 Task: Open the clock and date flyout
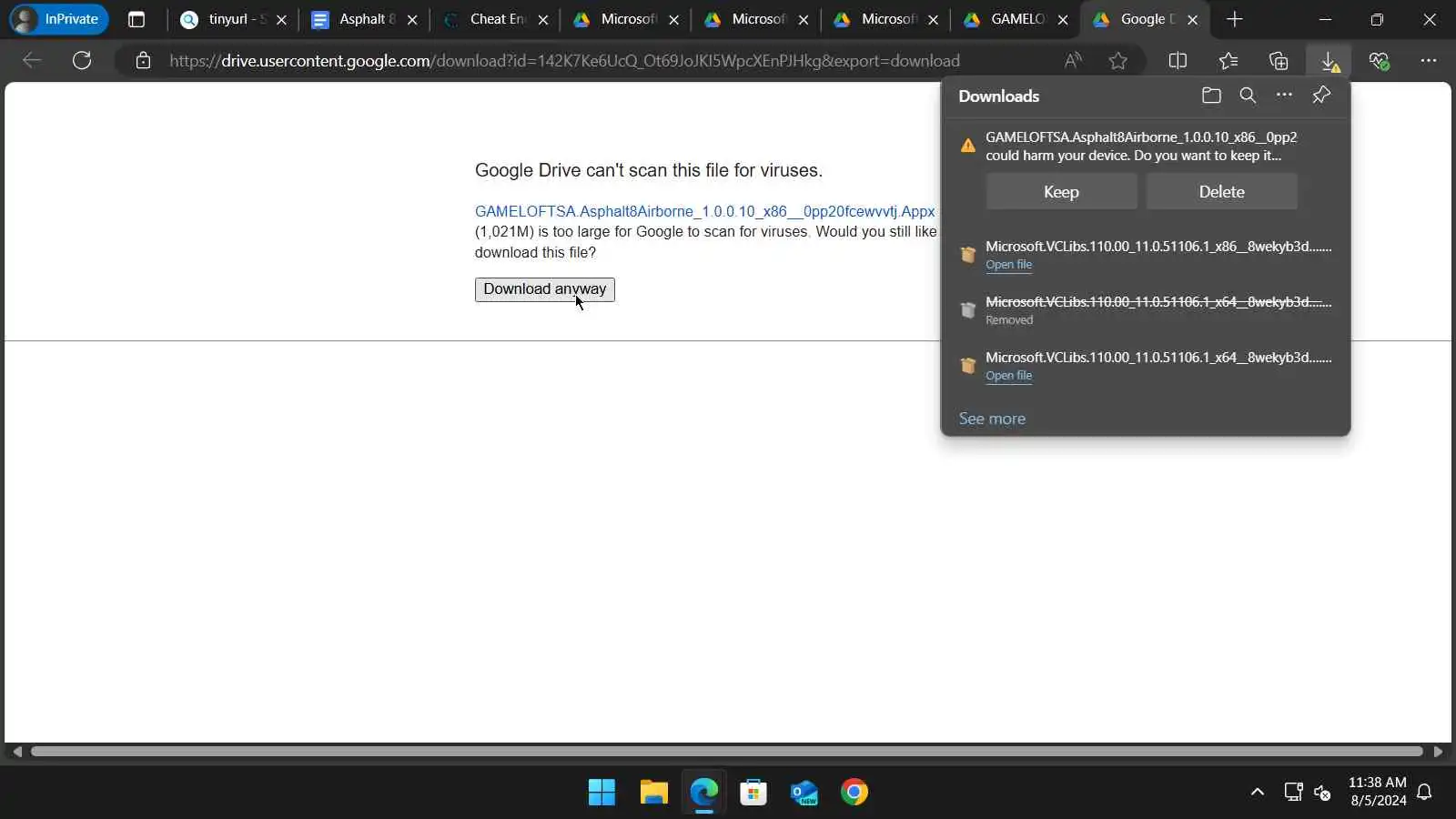[1378, 792]
